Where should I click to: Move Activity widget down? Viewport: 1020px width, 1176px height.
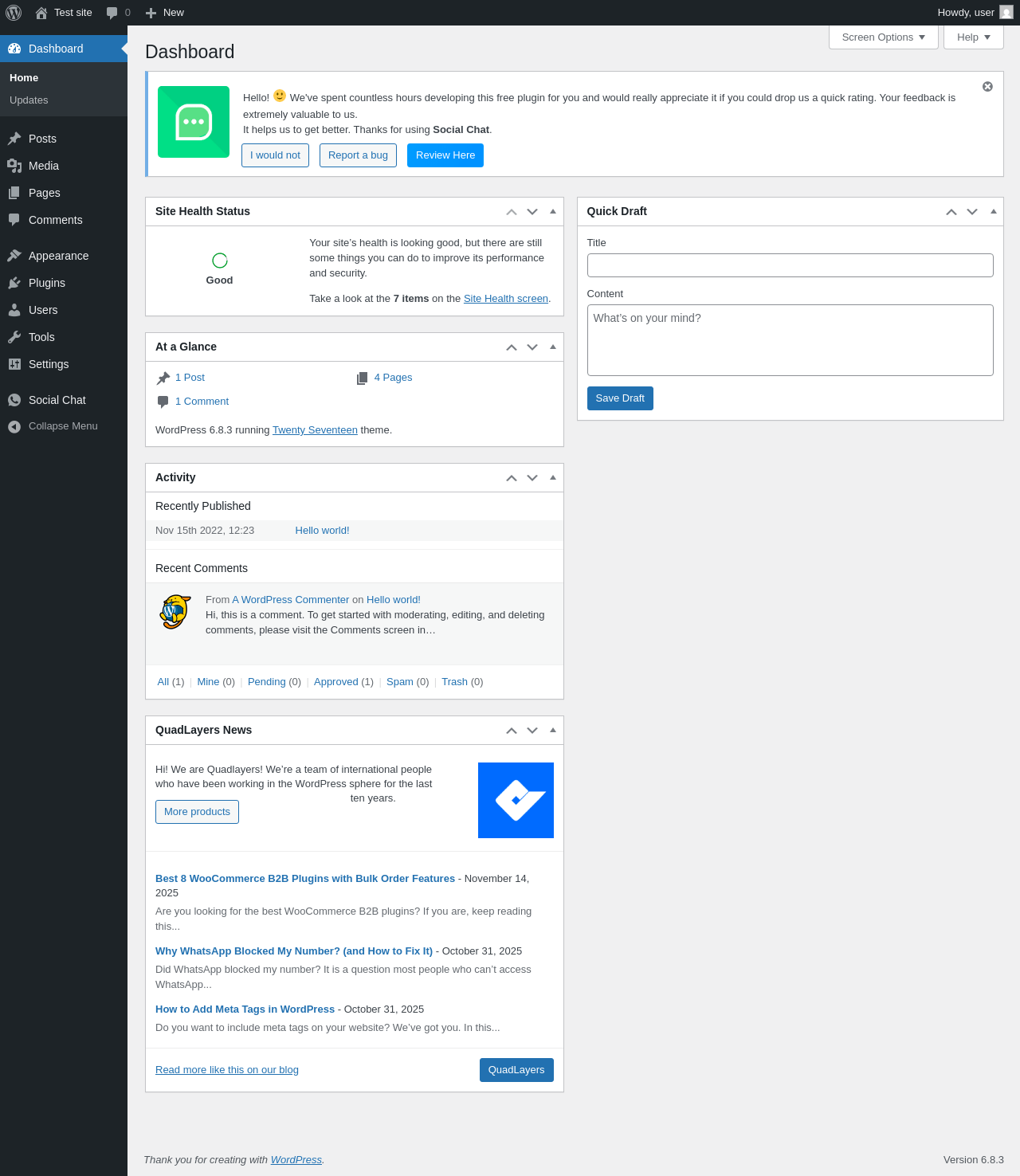[x=532, y=478]
